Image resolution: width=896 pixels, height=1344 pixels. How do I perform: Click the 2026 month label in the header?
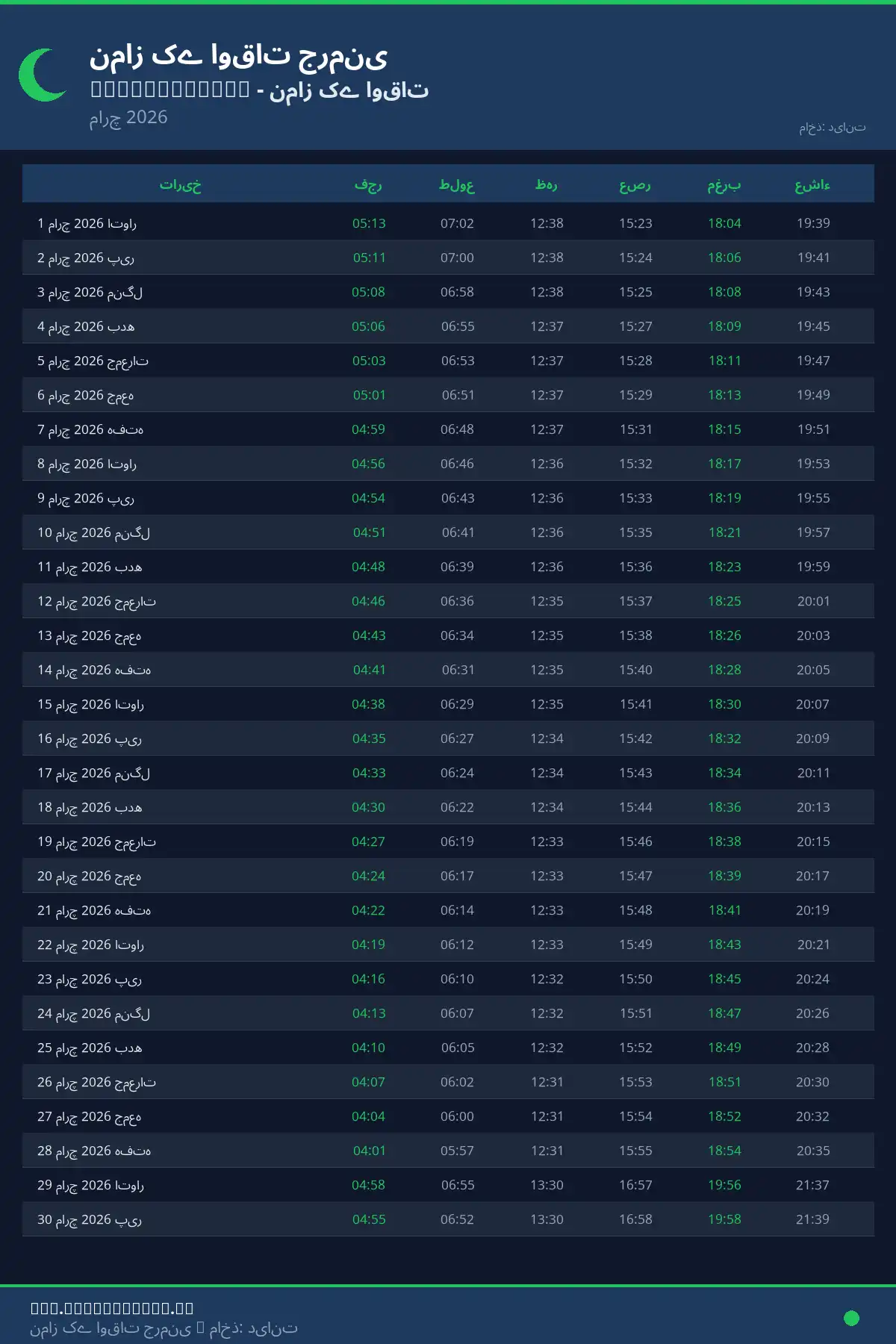[128, 117]
